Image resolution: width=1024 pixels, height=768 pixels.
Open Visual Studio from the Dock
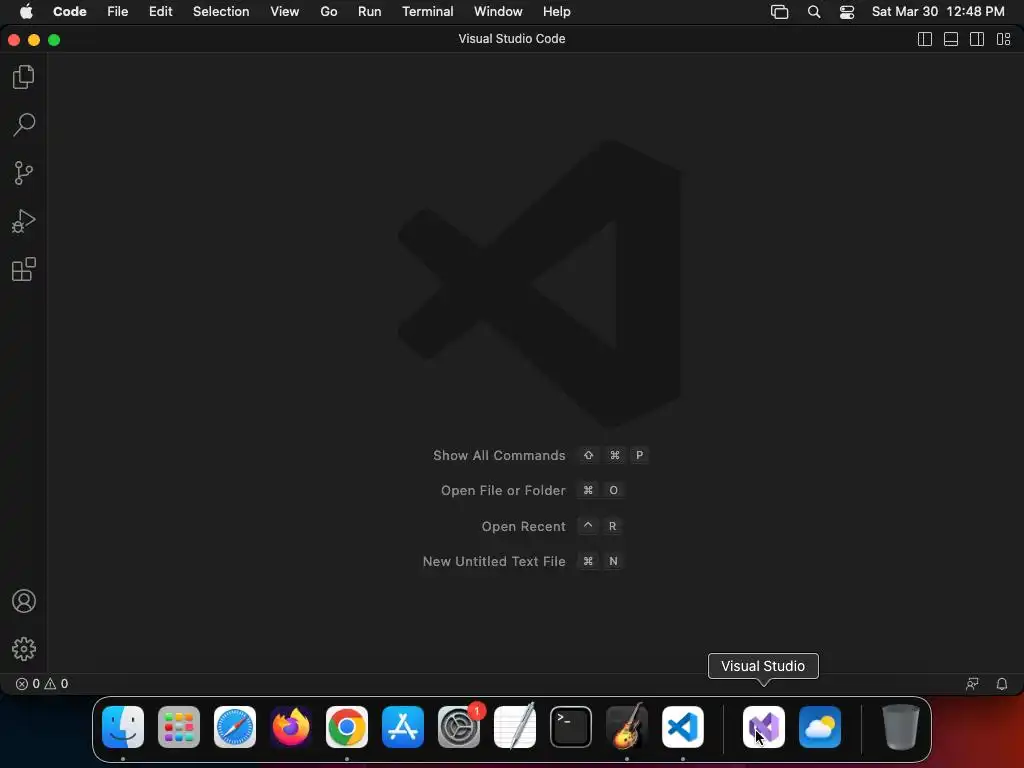tap(764, 727)
